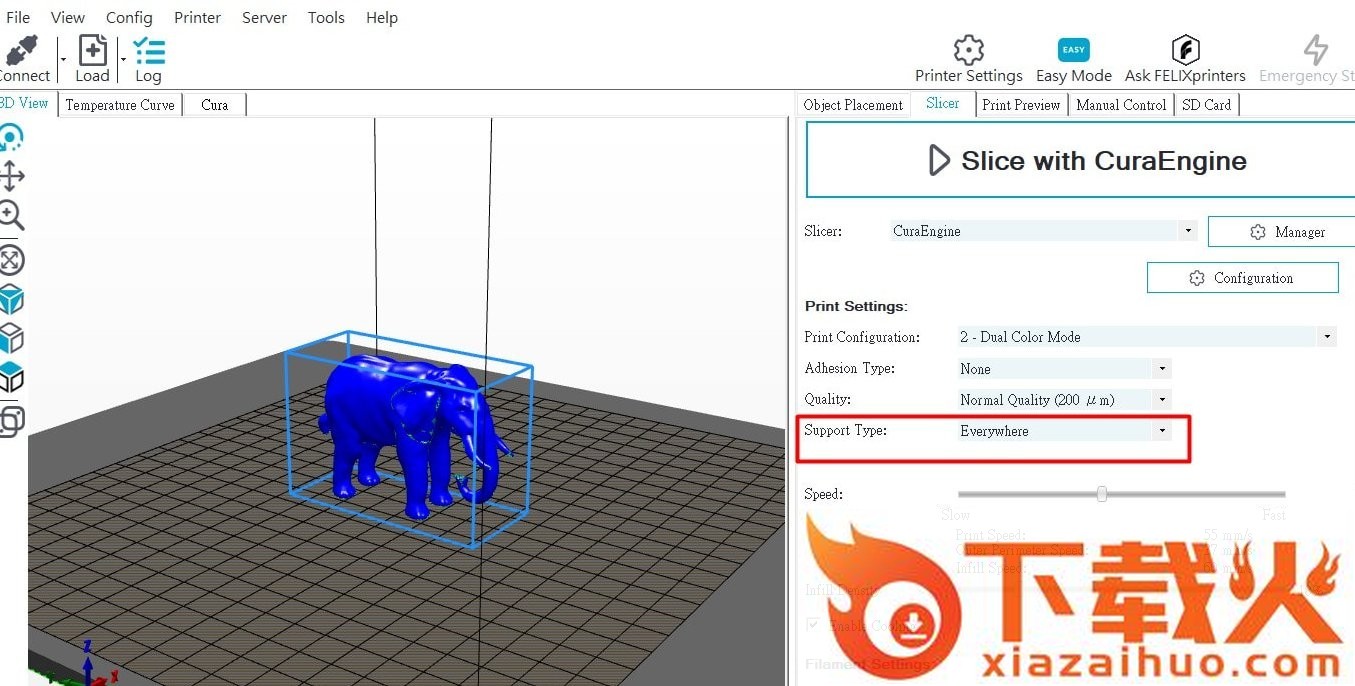Viewport: 1355px width, 686px height.
Task: Switch to the Print Preview tab
Action: click(x=1020, y=105)
